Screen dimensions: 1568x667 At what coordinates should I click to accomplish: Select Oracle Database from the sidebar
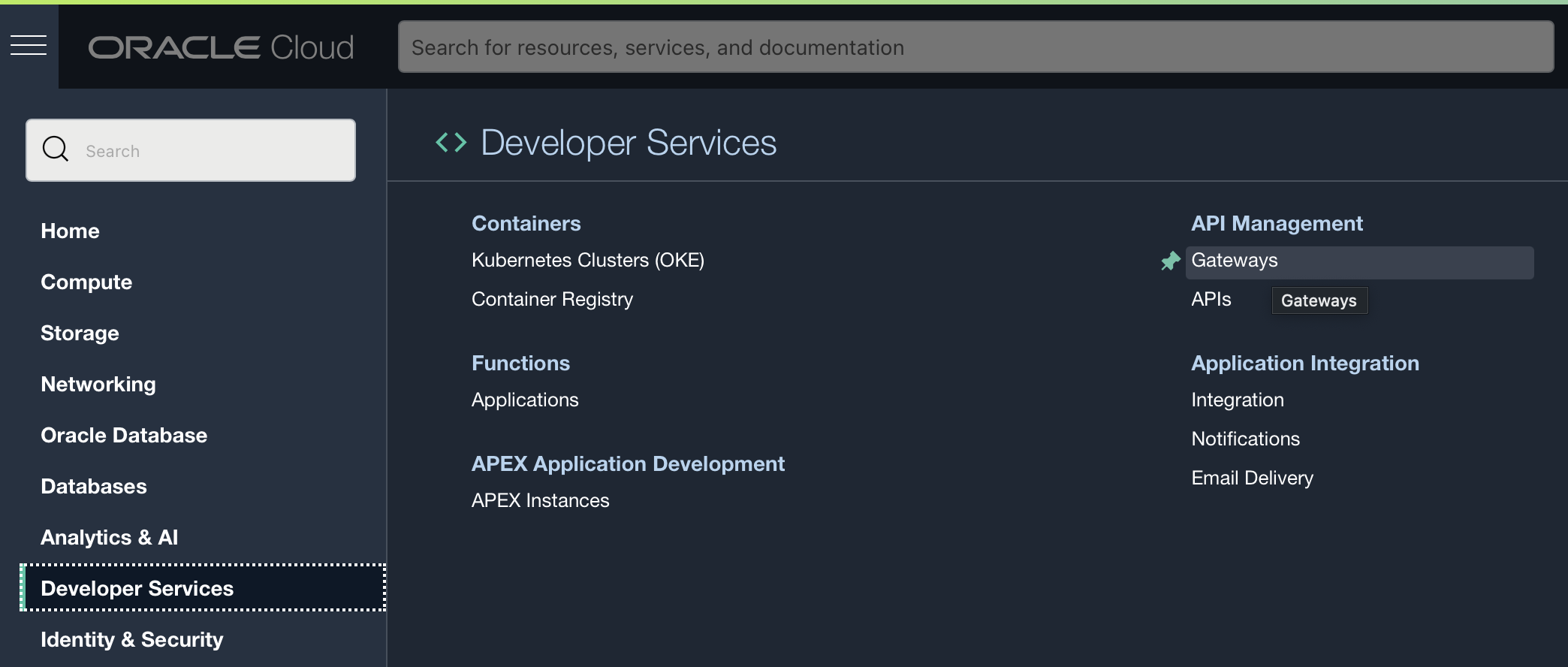pos(124,436)
